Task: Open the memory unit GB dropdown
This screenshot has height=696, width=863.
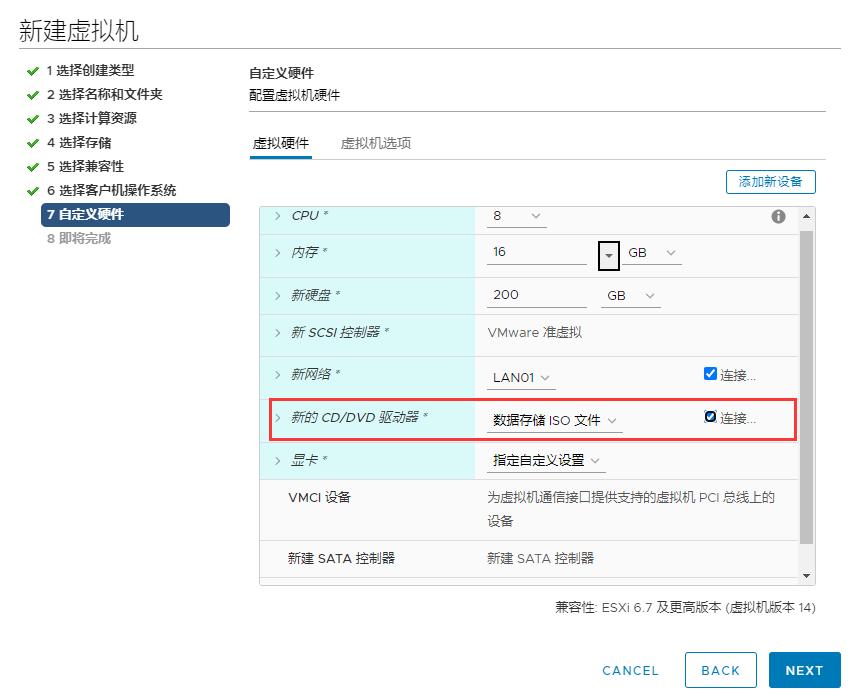Action: click(x=652, y=254)
